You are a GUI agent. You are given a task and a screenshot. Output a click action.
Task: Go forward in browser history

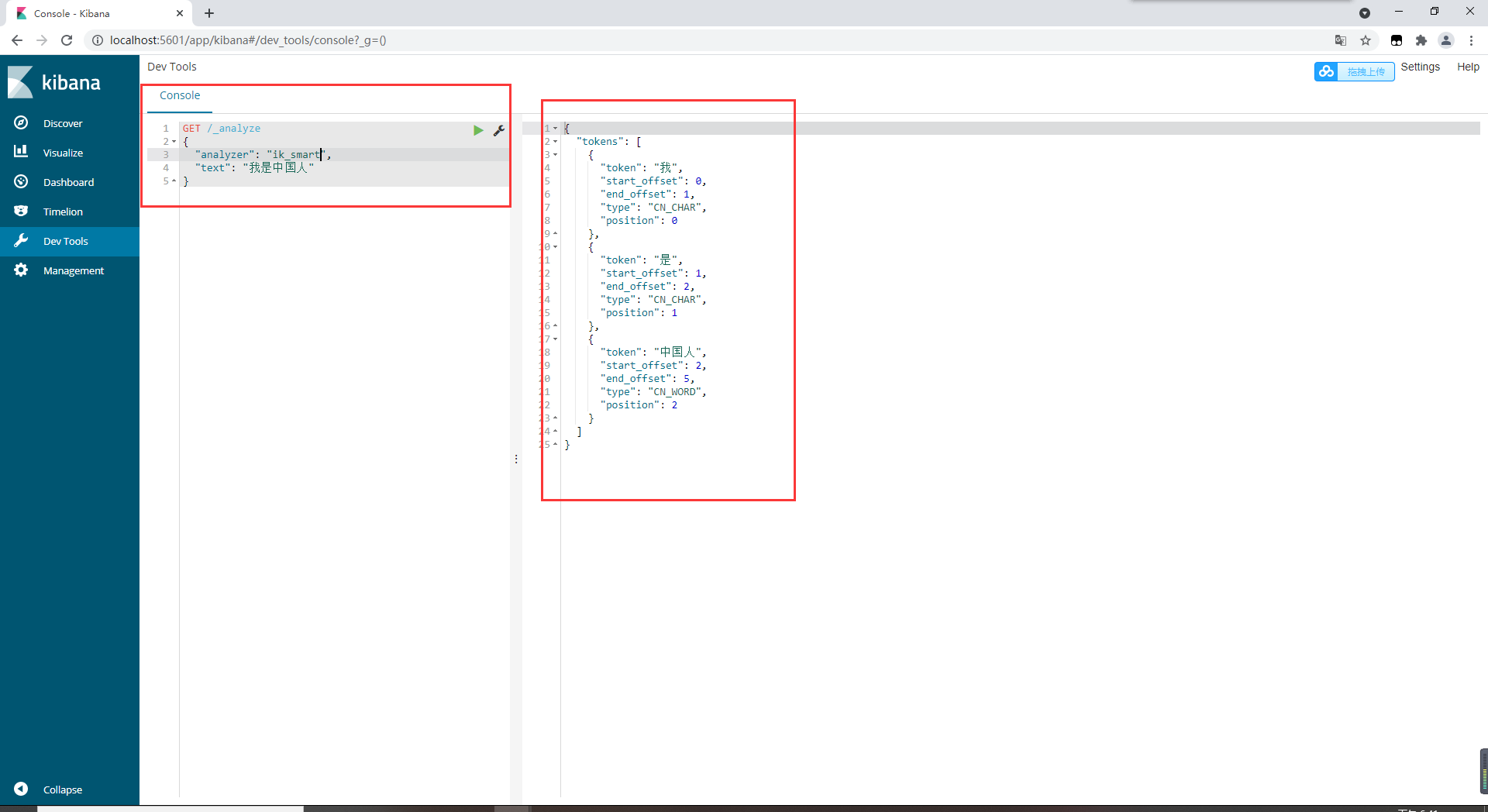42,40
